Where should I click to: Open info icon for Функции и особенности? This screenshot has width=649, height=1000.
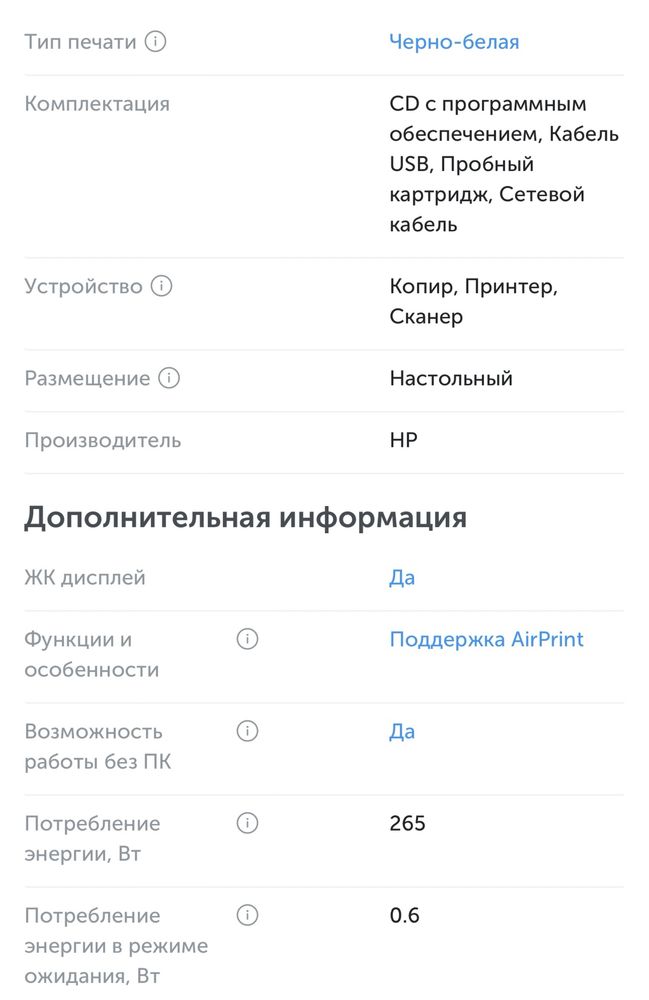point(247,638)
